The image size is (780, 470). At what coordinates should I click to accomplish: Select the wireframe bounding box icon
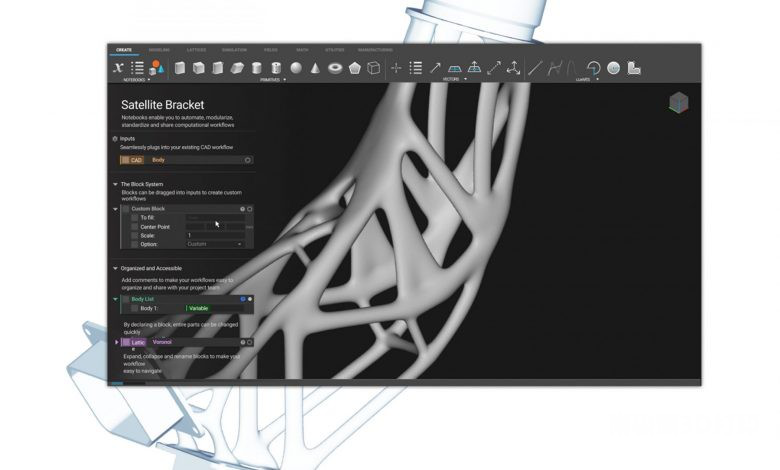tap(374, 68)
